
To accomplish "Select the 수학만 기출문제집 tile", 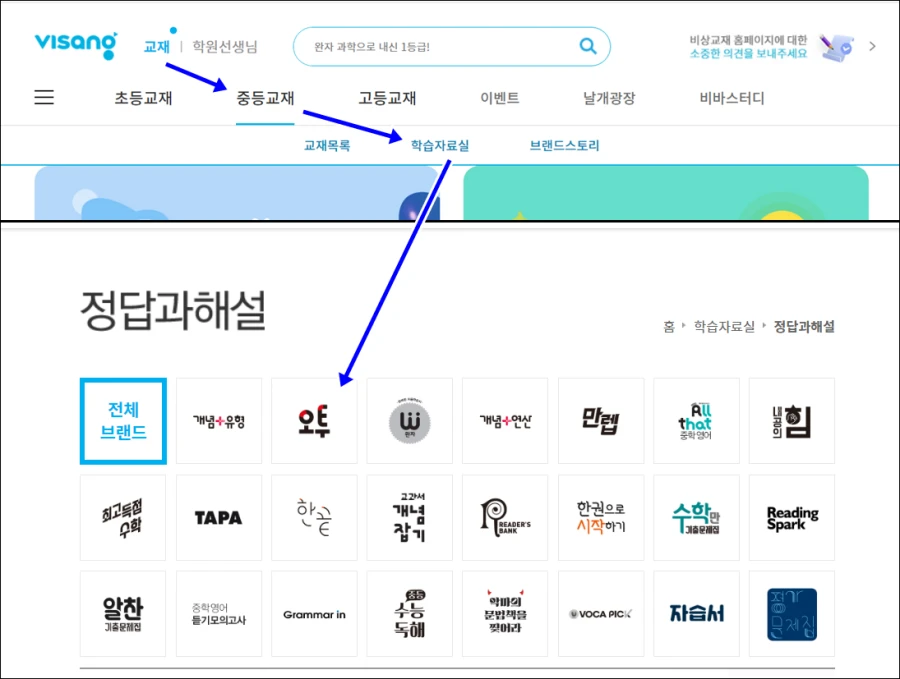I will tap(696, 518).
